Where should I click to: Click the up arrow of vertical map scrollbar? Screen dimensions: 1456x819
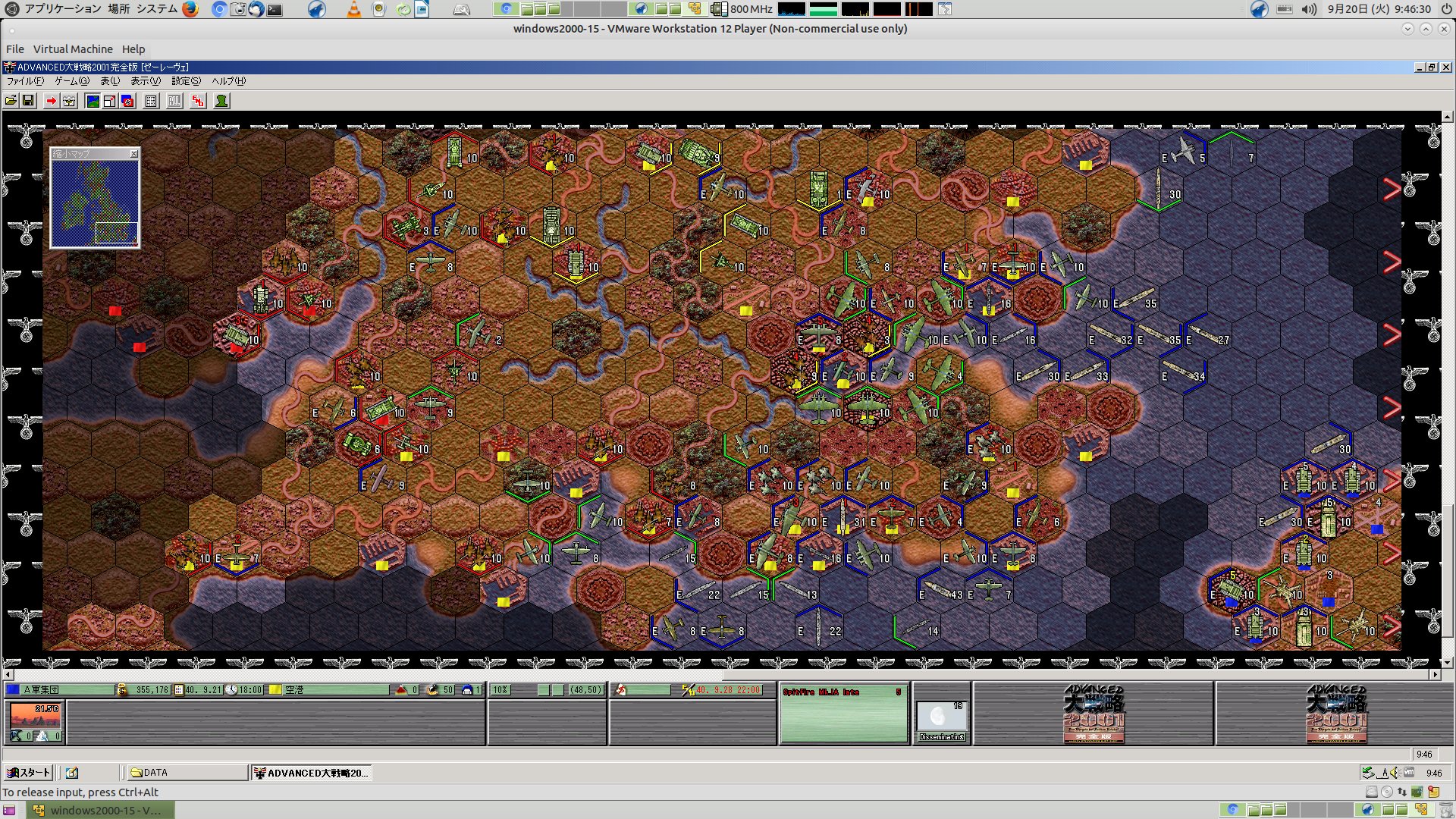(x=1448, y=117)
